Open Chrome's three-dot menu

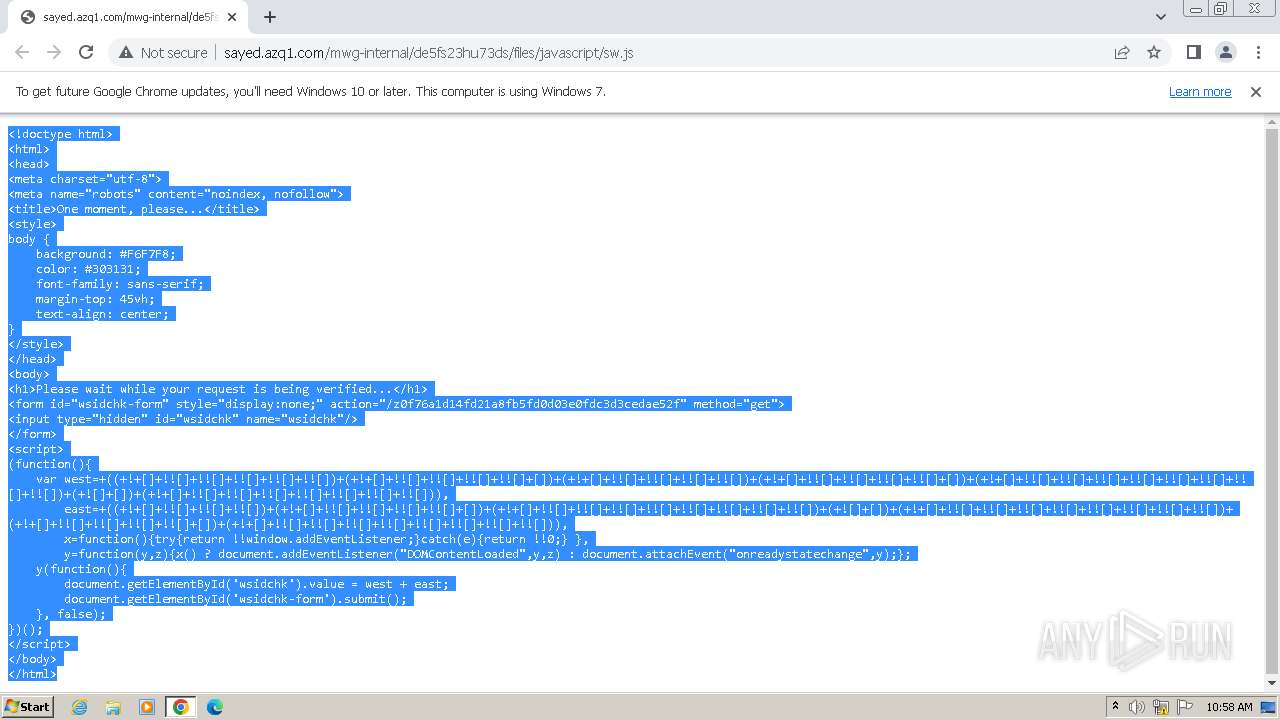[1256, 52]
